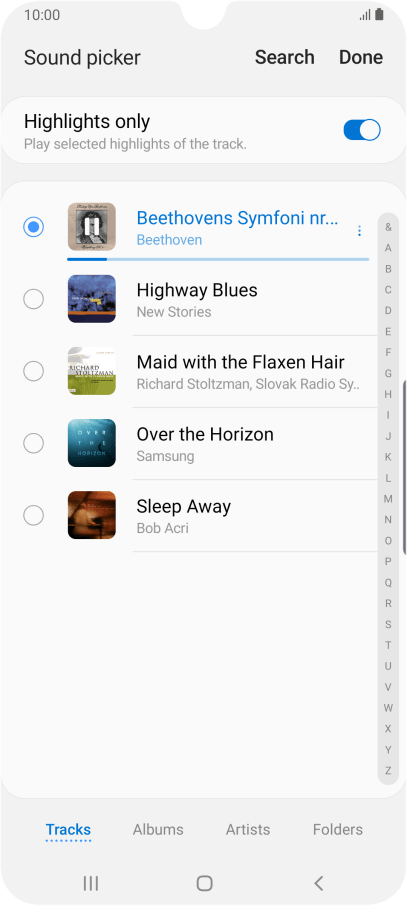This screenshot has height=906, width=407.
Task: Tap Done to confirm sound
Action: pyautogui.click(x=361, y=57)
